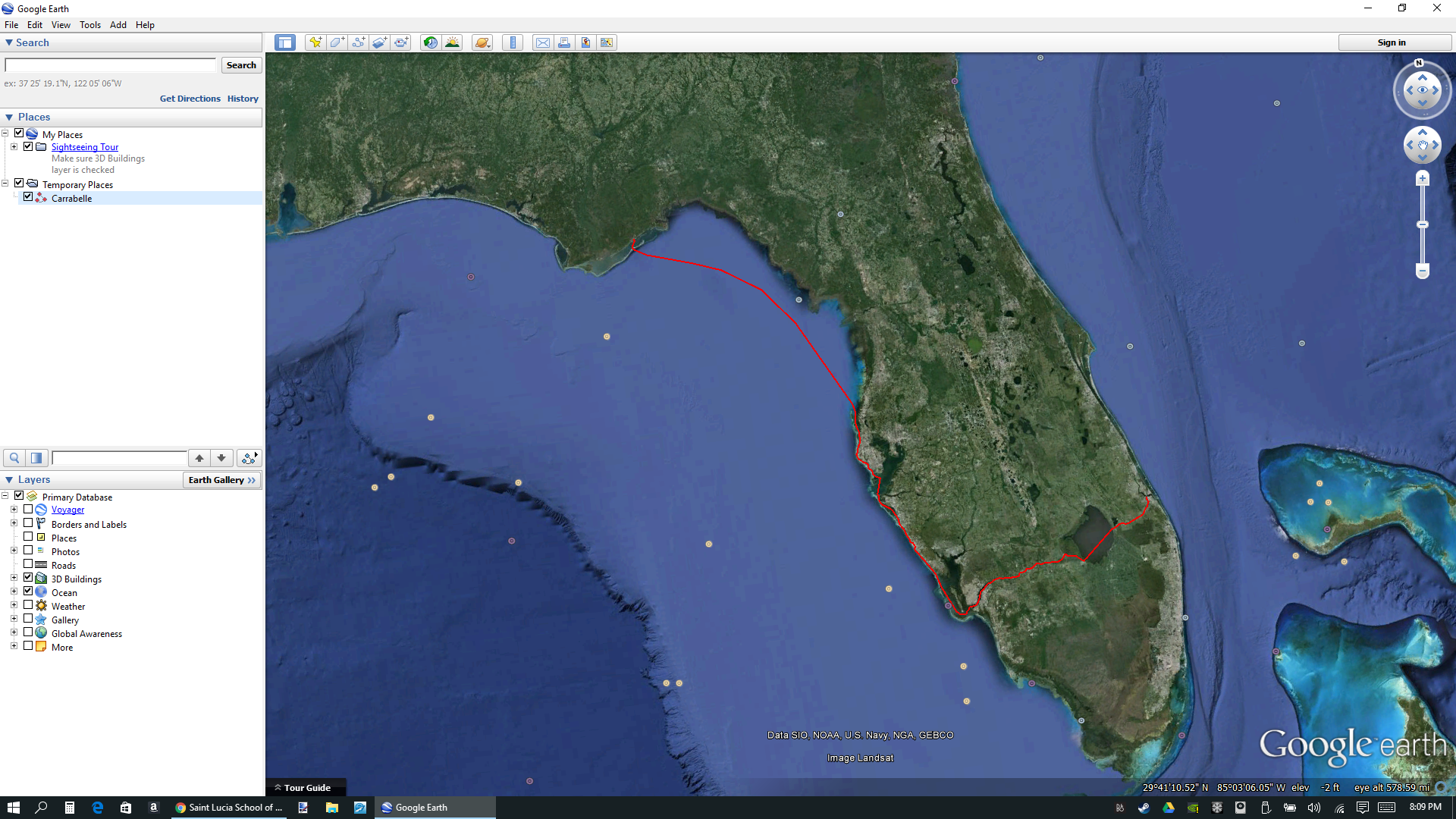Disable the 3D Buildings layer
Viewport: 1456px width, 819px height.
pos(28,578)
